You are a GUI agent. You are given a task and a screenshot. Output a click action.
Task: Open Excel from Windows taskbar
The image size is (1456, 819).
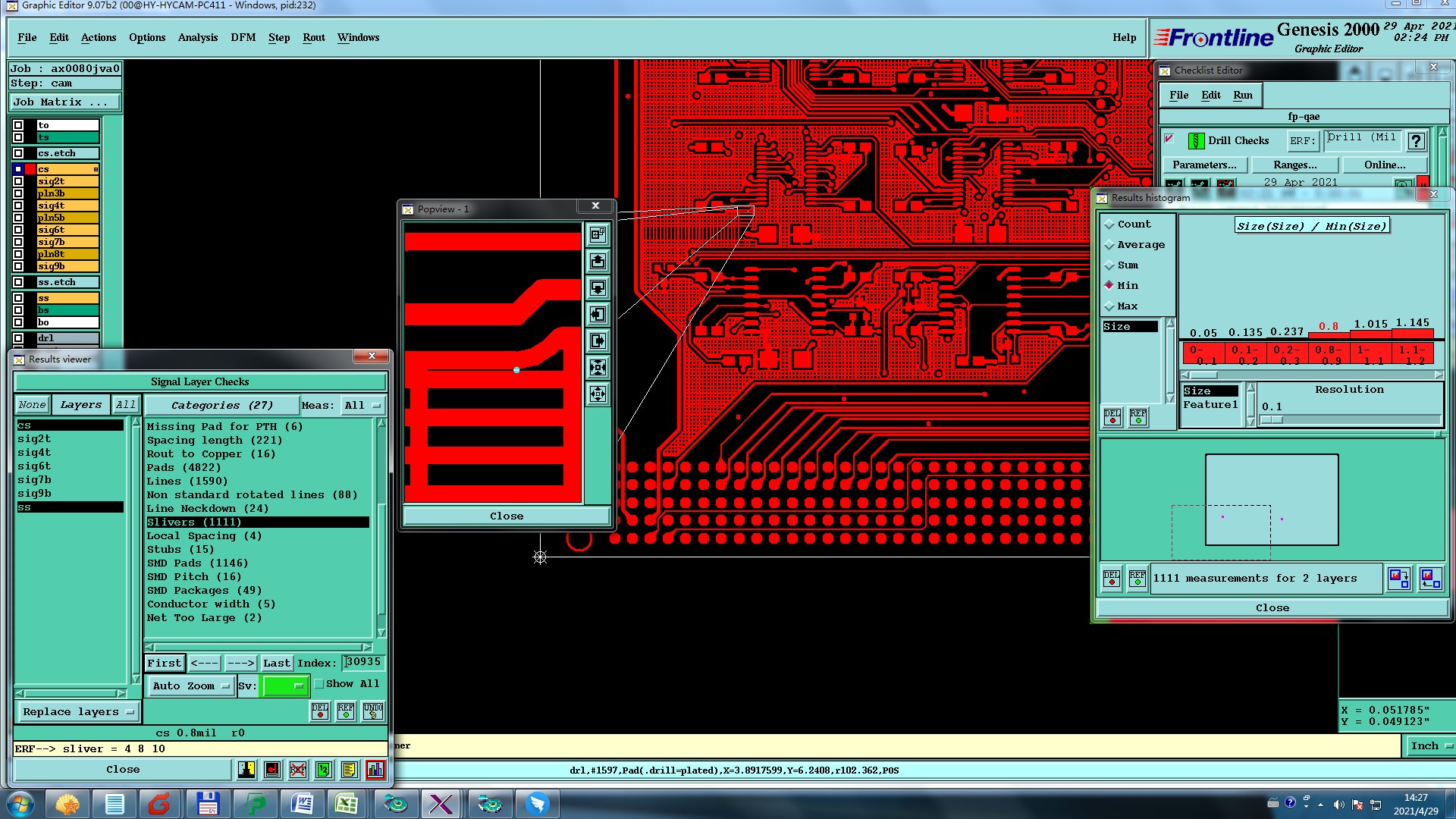click(x=347, y=804)
